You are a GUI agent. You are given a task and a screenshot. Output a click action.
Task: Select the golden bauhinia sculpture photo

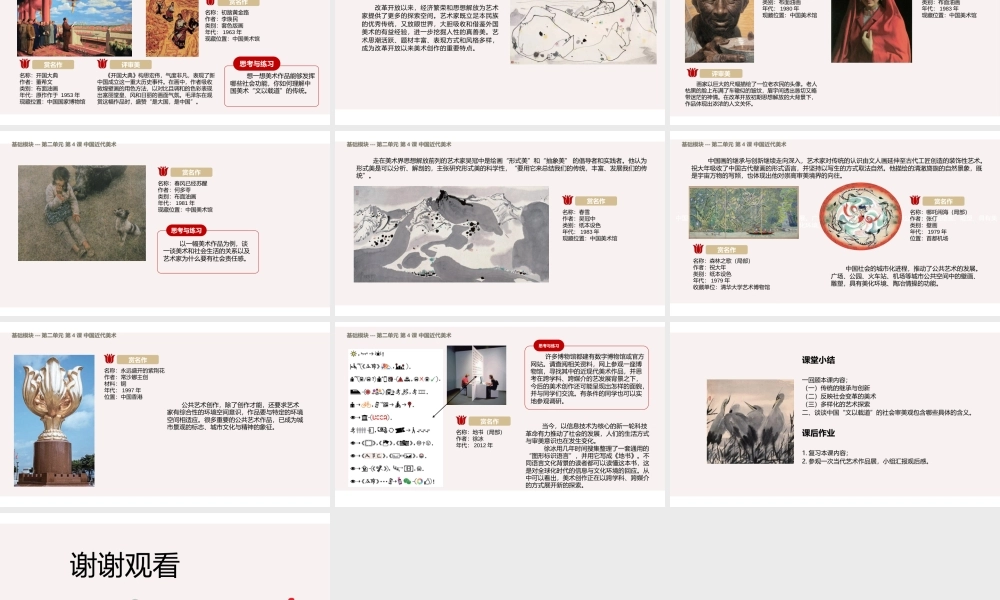(x=54, y=421)
